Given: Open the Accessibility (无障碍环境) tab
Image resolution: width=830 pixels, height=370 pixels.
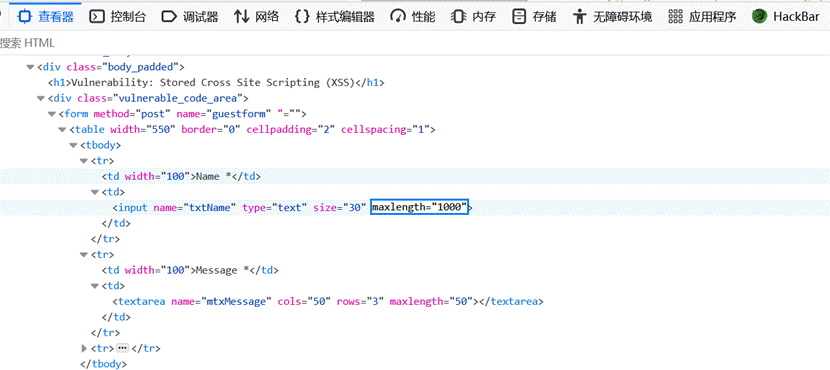Looking at the screenshot, I should click(x=612, y=16).
